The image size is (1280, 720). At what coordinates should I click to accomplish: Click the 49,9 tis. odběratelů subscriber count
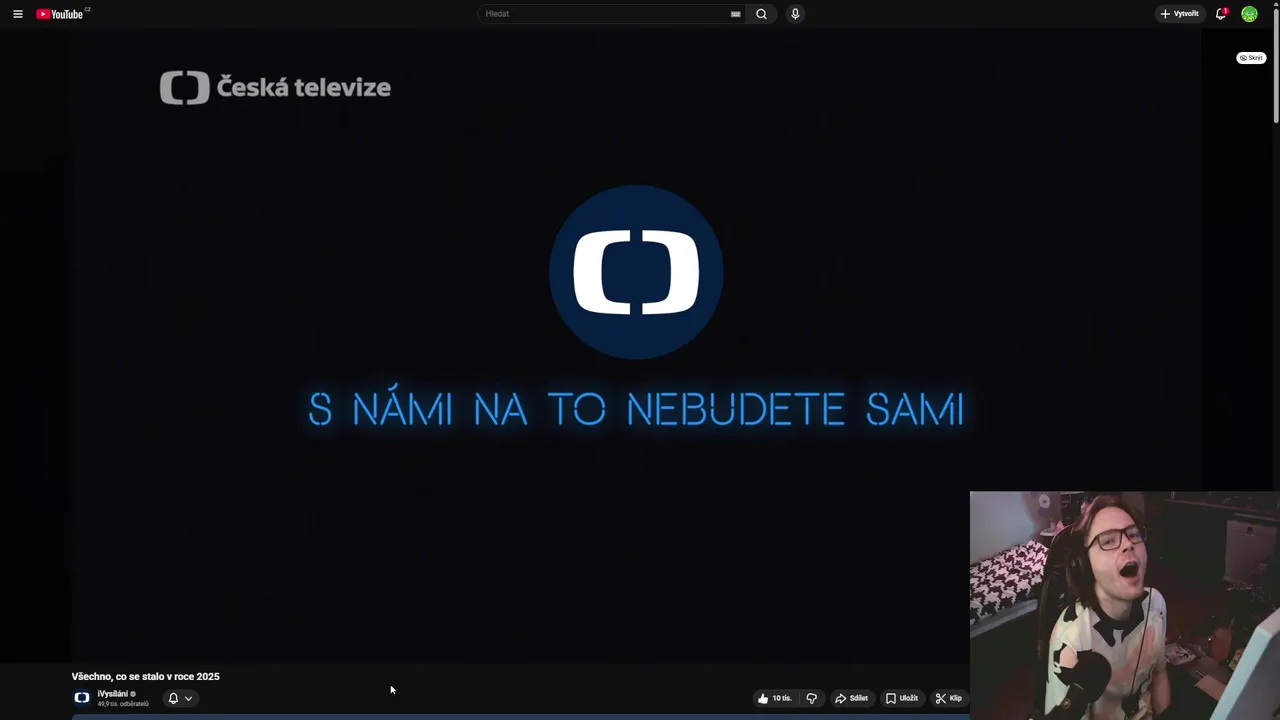[x=123, y=704]
